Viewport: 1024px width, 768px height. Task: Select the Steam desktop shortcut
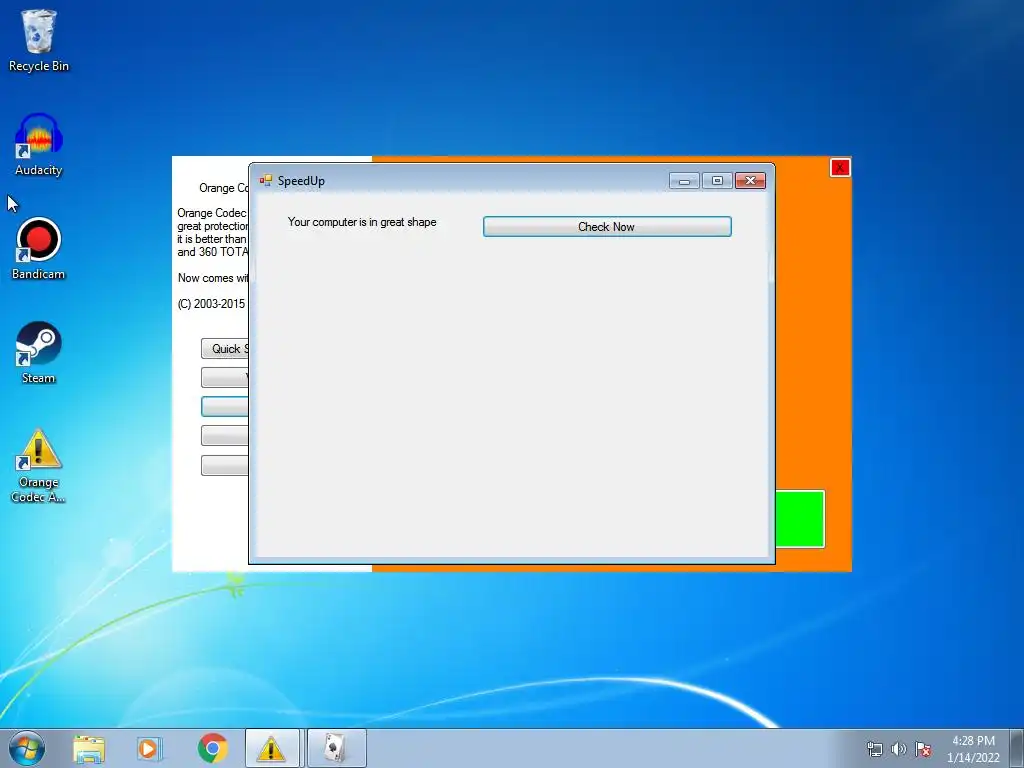click(39, 353)
